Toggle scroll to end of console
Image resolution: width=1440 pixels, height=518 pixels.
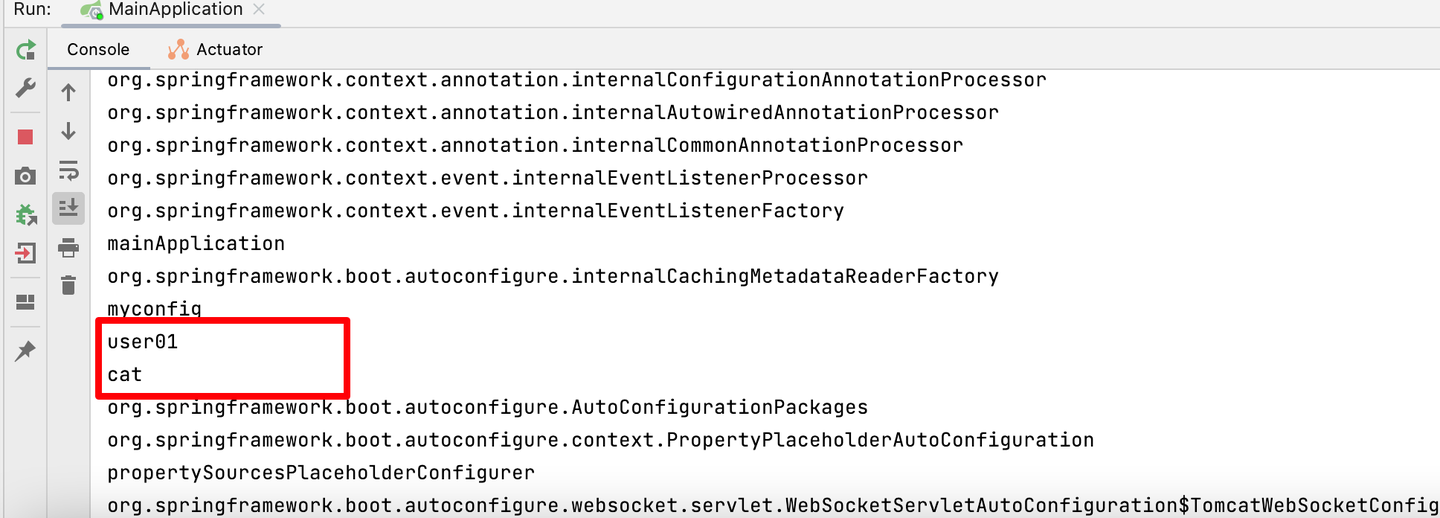[68, 208]
